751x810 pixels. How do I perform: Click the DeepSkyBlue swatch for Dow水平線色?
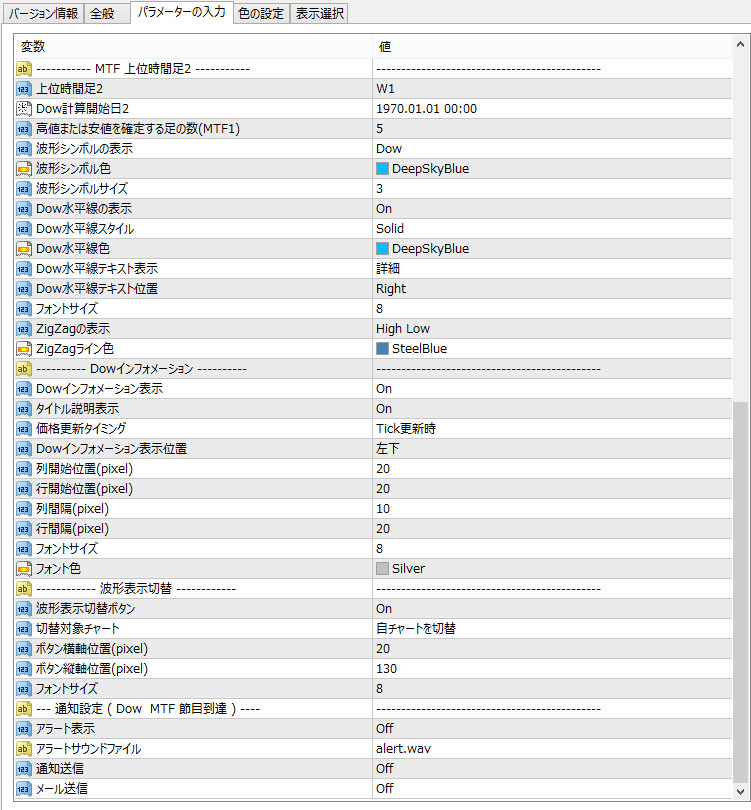382,248
